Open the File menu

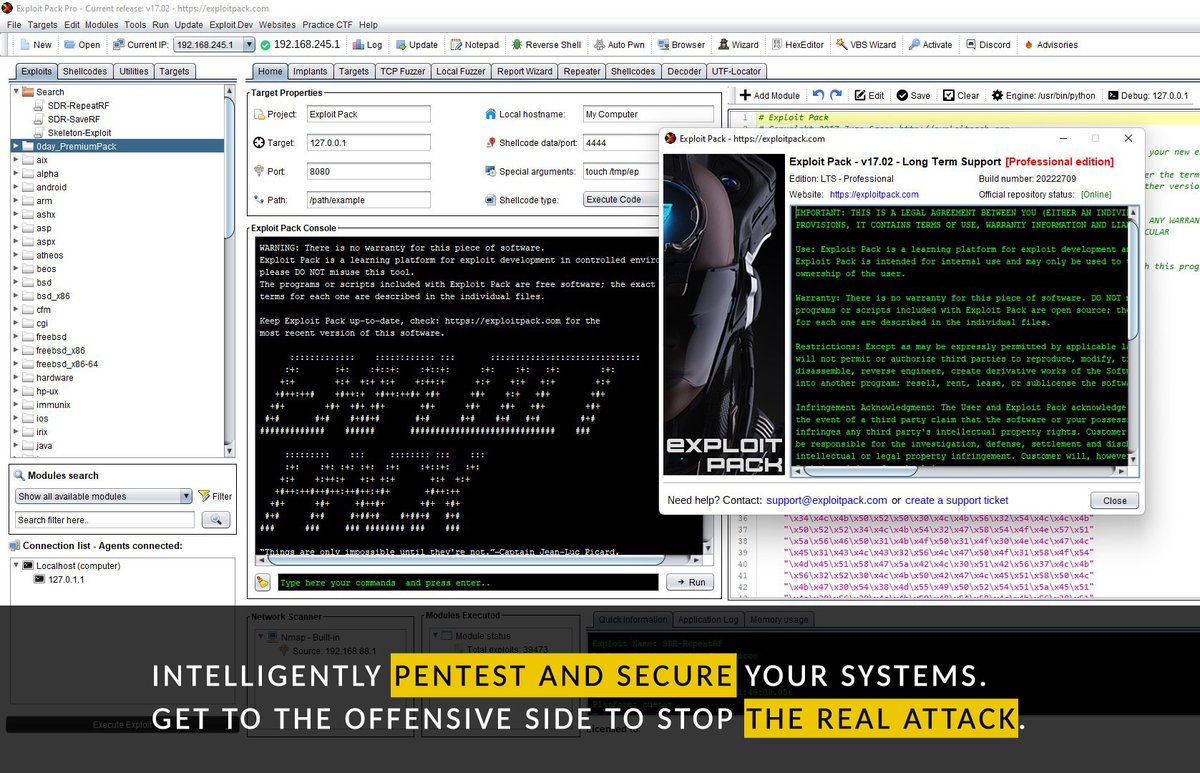click(x=14, y=24)
